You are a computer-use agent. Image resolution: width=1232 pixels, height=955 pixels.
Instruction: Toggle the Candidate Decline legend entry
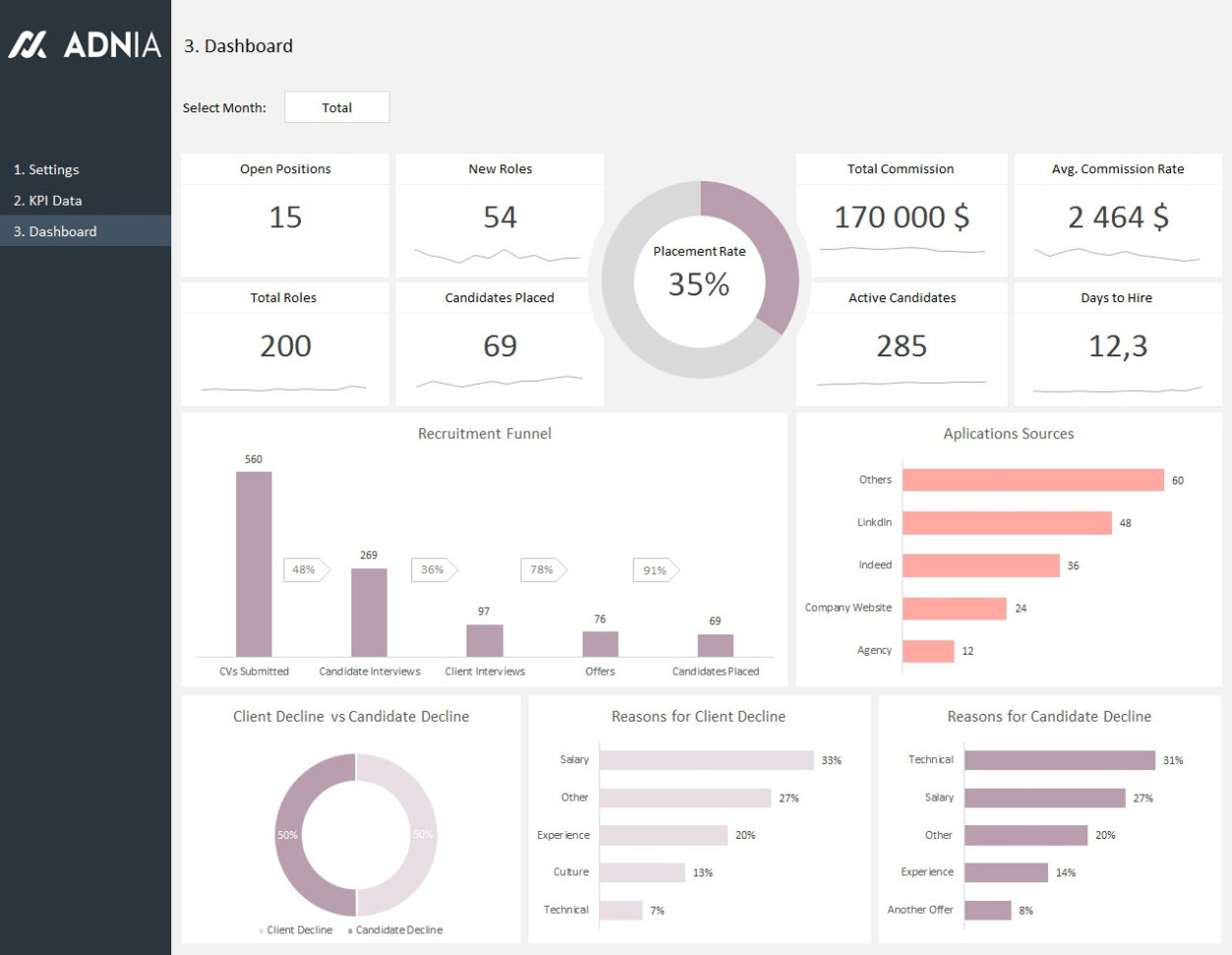click(x=402, y=929)
